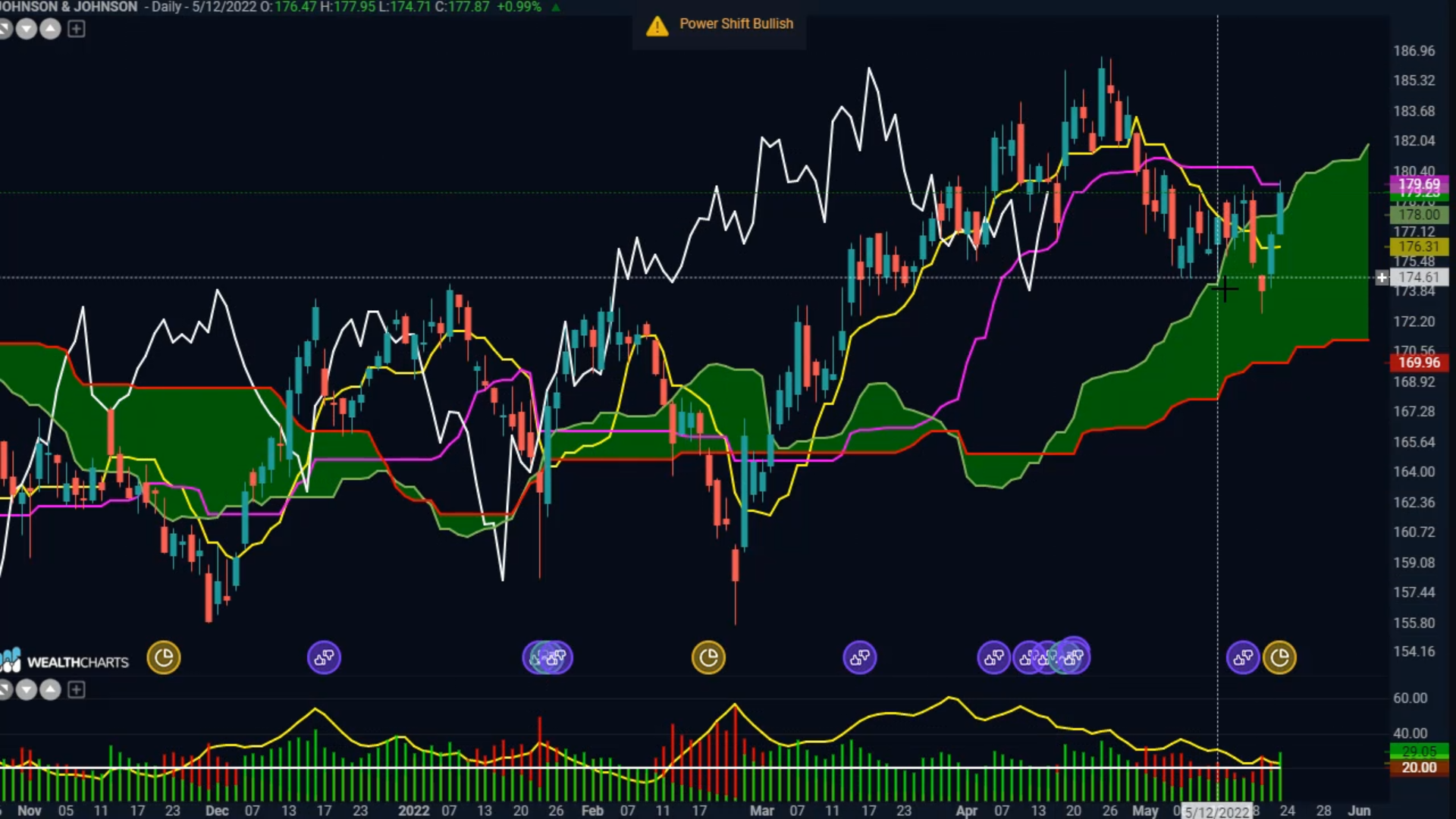Click the green up-triangle beside +0.99%
Image resolution: width=1456 pixels, height=819 pixels.
pyautogui.click(x=556, y=8)
